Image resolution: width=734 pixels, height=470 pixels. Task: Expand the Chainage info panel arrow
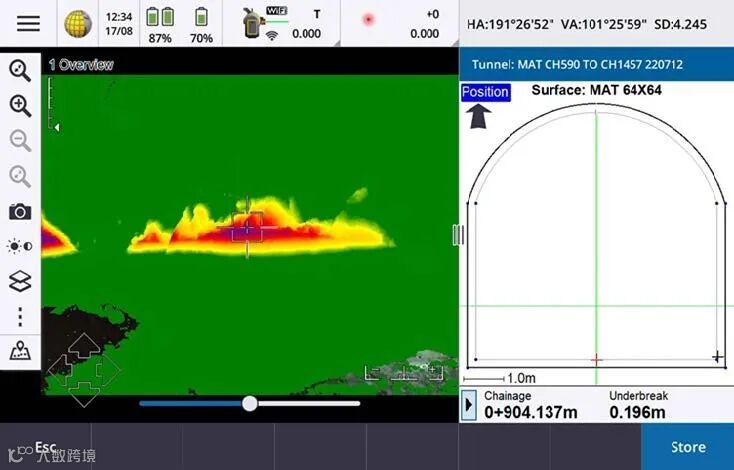(x=469, y=405)
